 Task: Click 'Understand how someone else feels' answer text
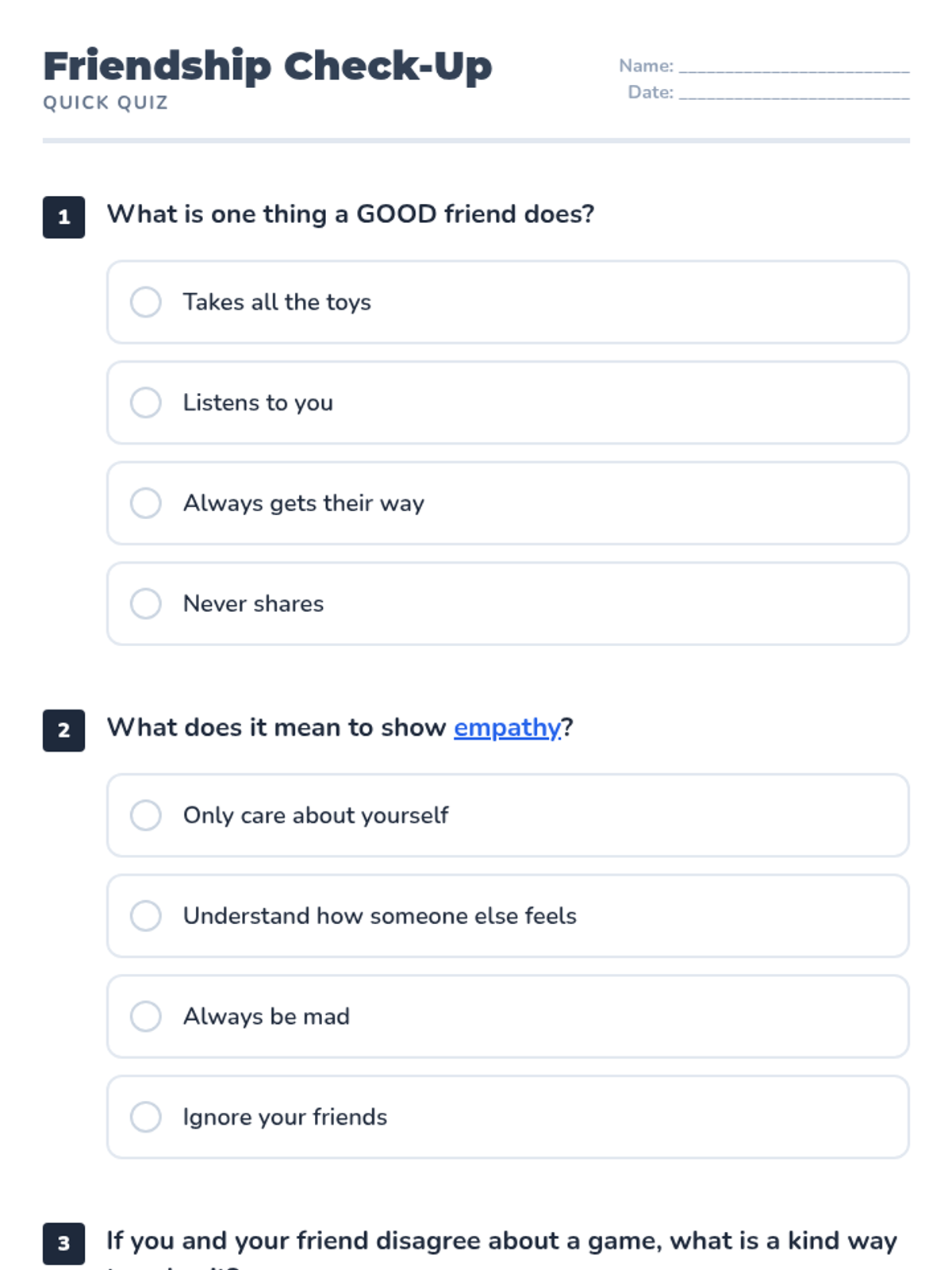coord(379,916)
